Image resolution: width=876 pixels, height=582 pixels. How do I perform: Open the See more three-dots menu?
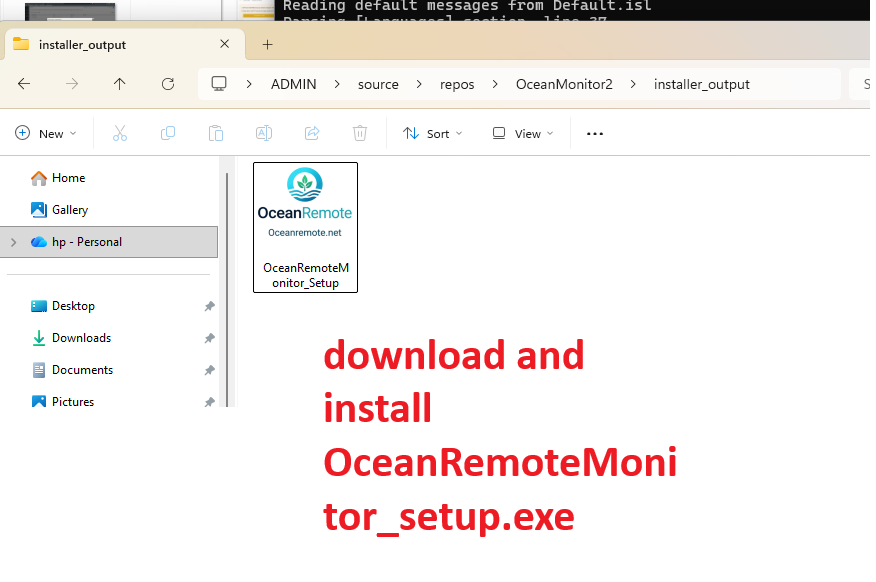click(x=595, y=133)
